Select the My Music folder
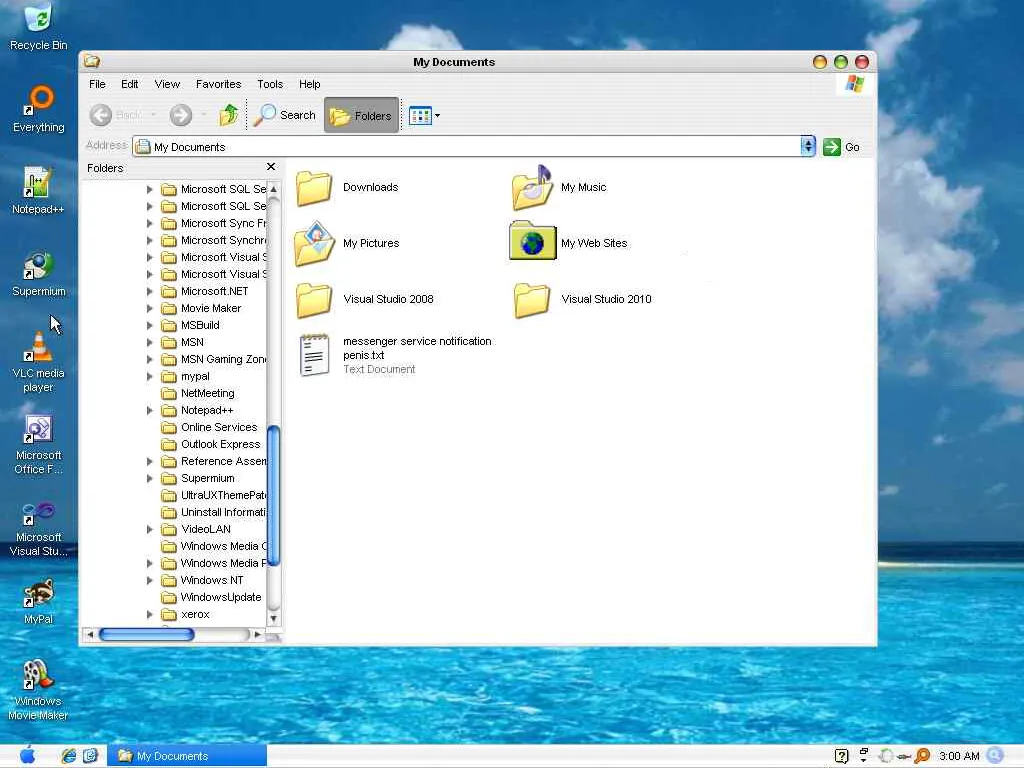Screen dimensions: 1024x768 coord(559,187)
